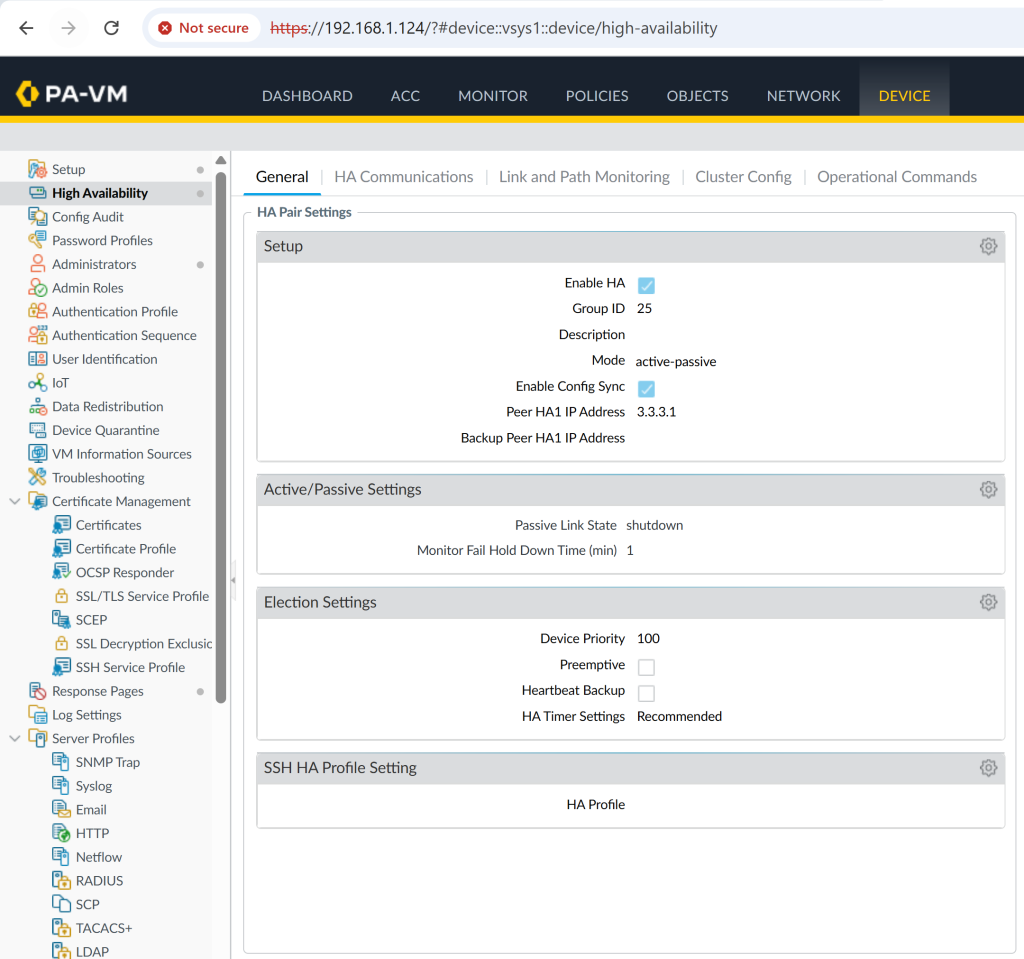Switch to the HA Communications tab
This screenshot has width=1024, height=959.
pyautogui.click(x=404, y=177)
